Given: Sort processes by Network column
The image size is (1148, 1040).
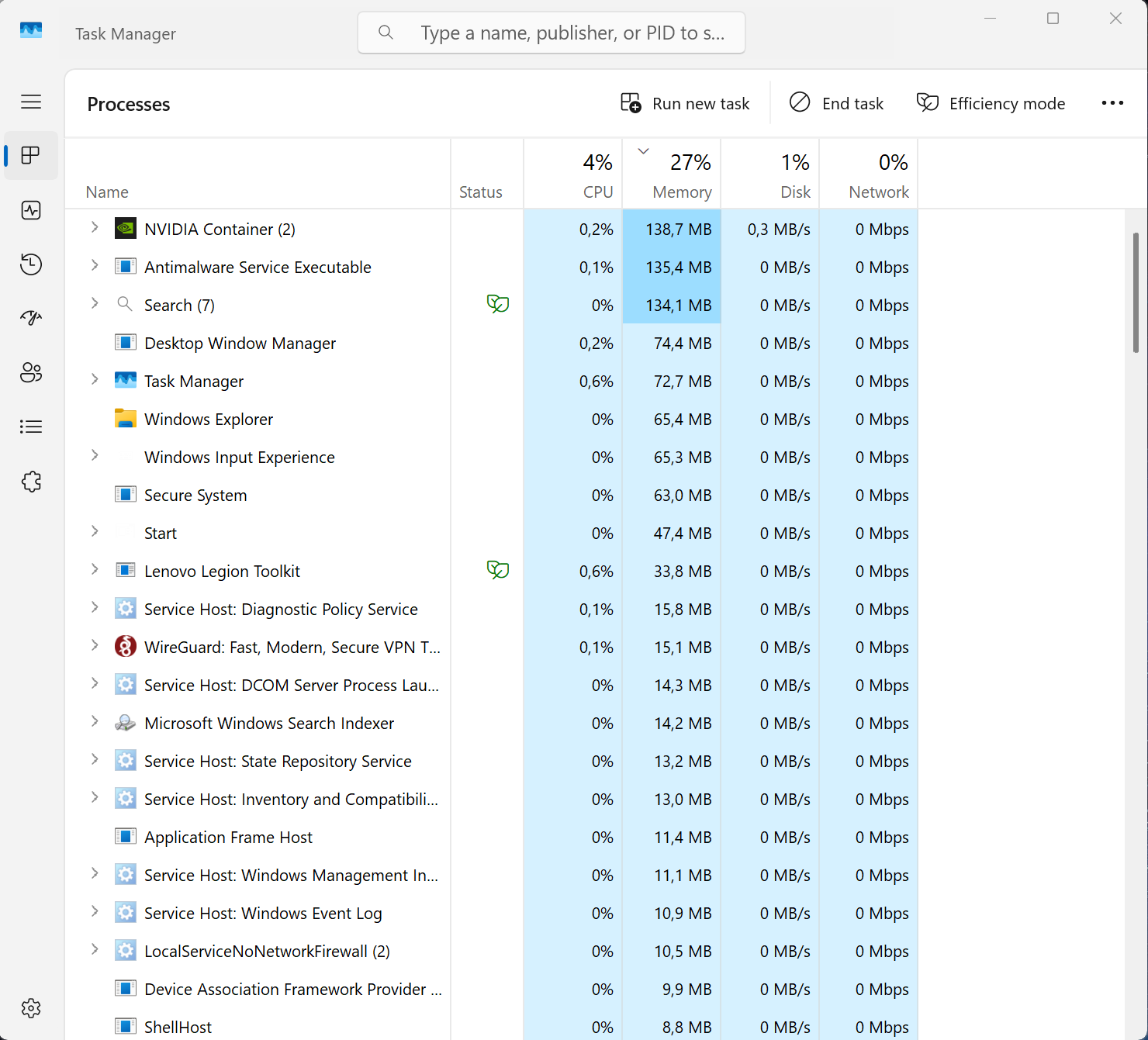Looking at the screenshot, I should [x=869, y=174].
